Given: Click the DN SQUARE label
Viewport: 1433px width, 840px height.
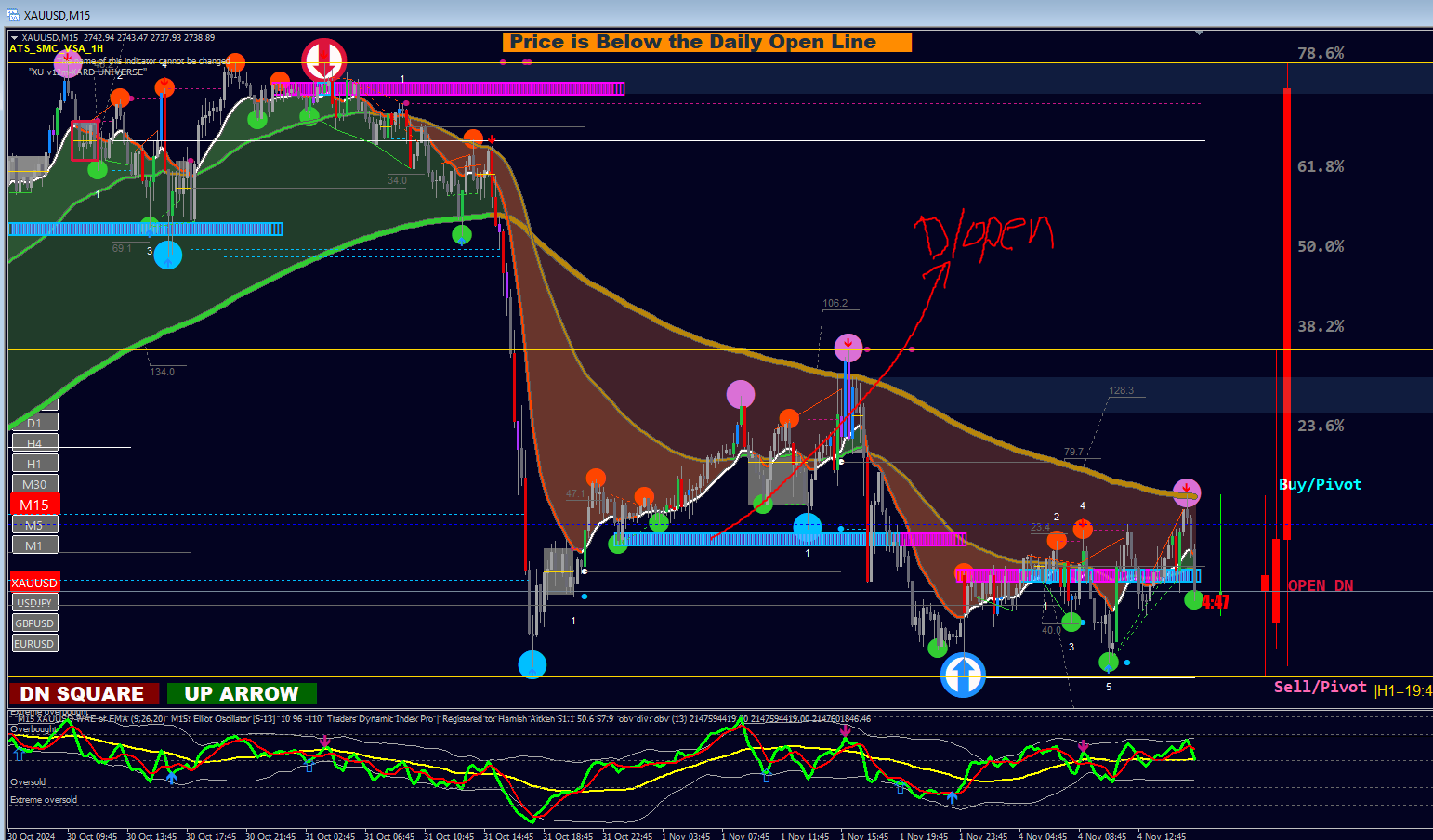Looking at the screenshot, I should pos(82,694).
